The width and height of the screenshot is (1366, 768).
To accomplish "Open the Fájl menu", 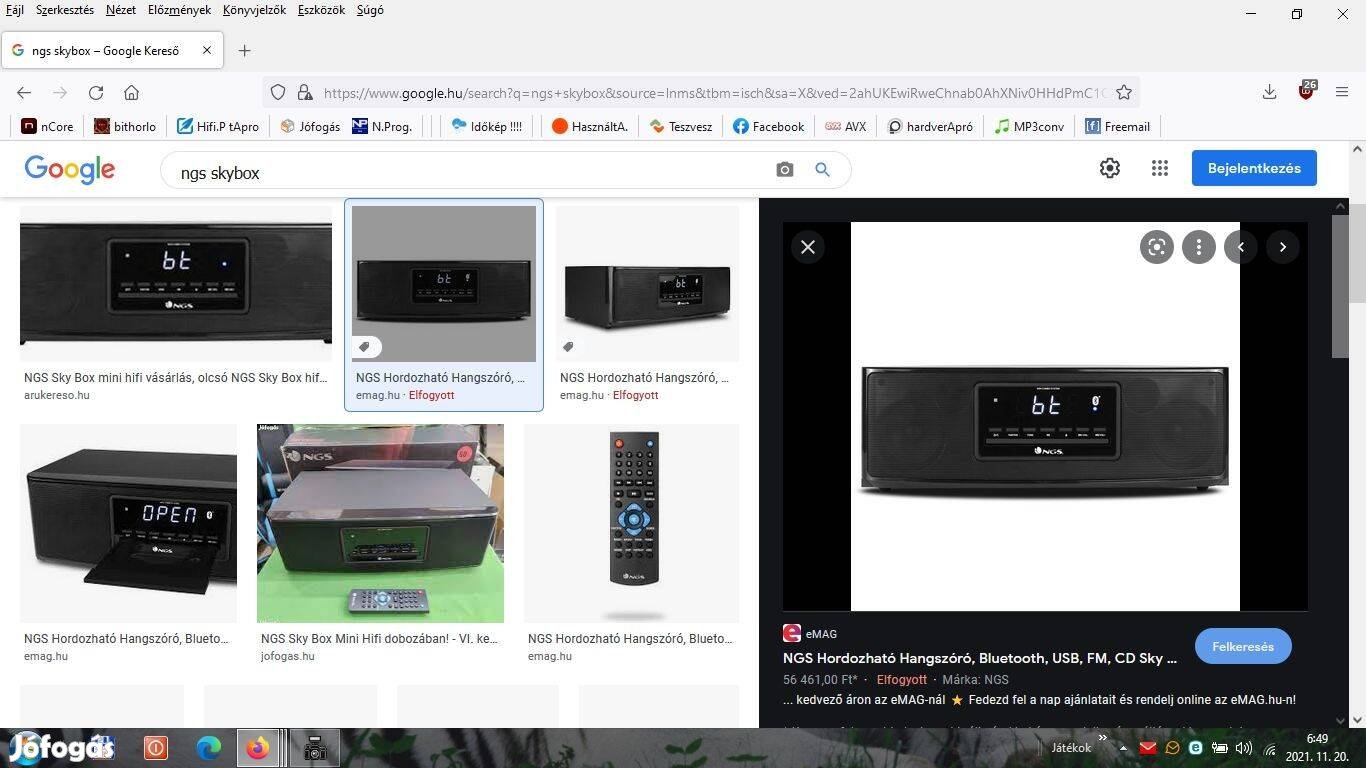I will (x=15, y=10).
